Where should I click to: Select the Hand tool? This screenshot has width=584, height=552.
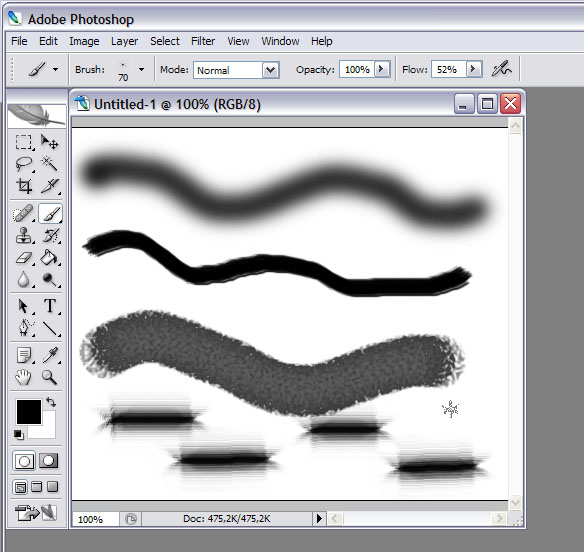[23, 377]
